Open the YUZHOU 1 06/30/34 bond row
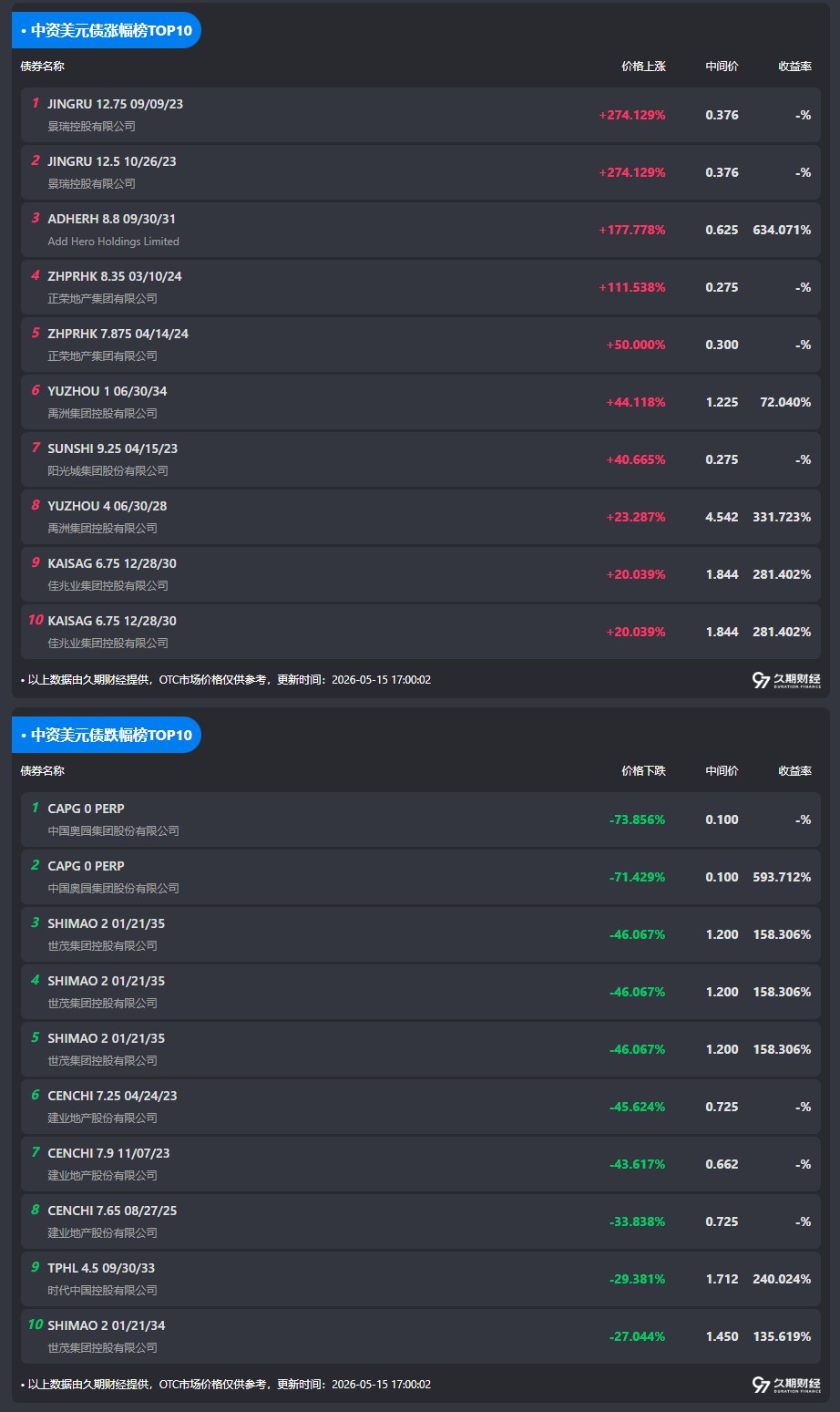This screenshot has height=1412, width=840. tap(421, 402)
